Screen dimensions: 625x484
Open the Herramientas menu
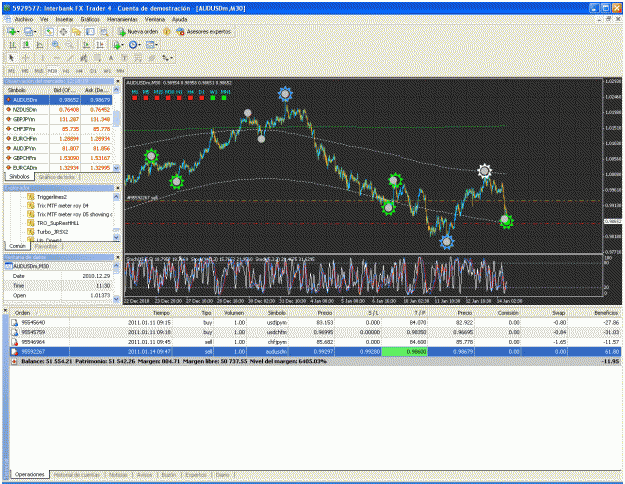122,19
